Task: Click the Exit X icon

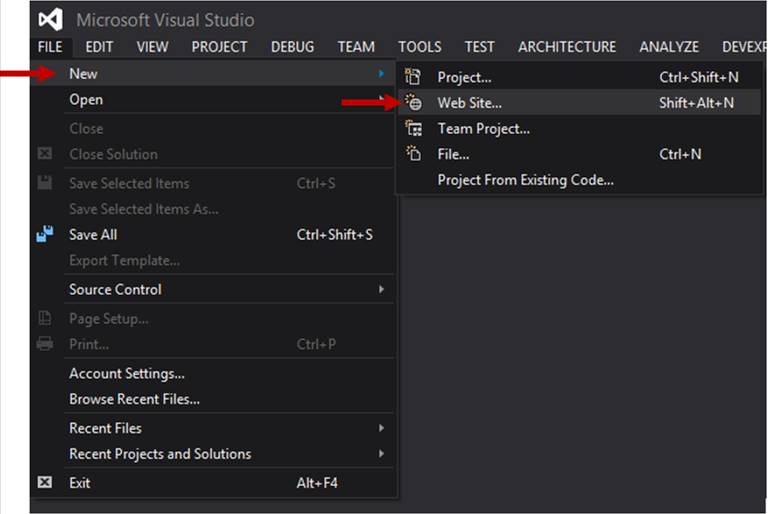Action: [x=45, y=482]
